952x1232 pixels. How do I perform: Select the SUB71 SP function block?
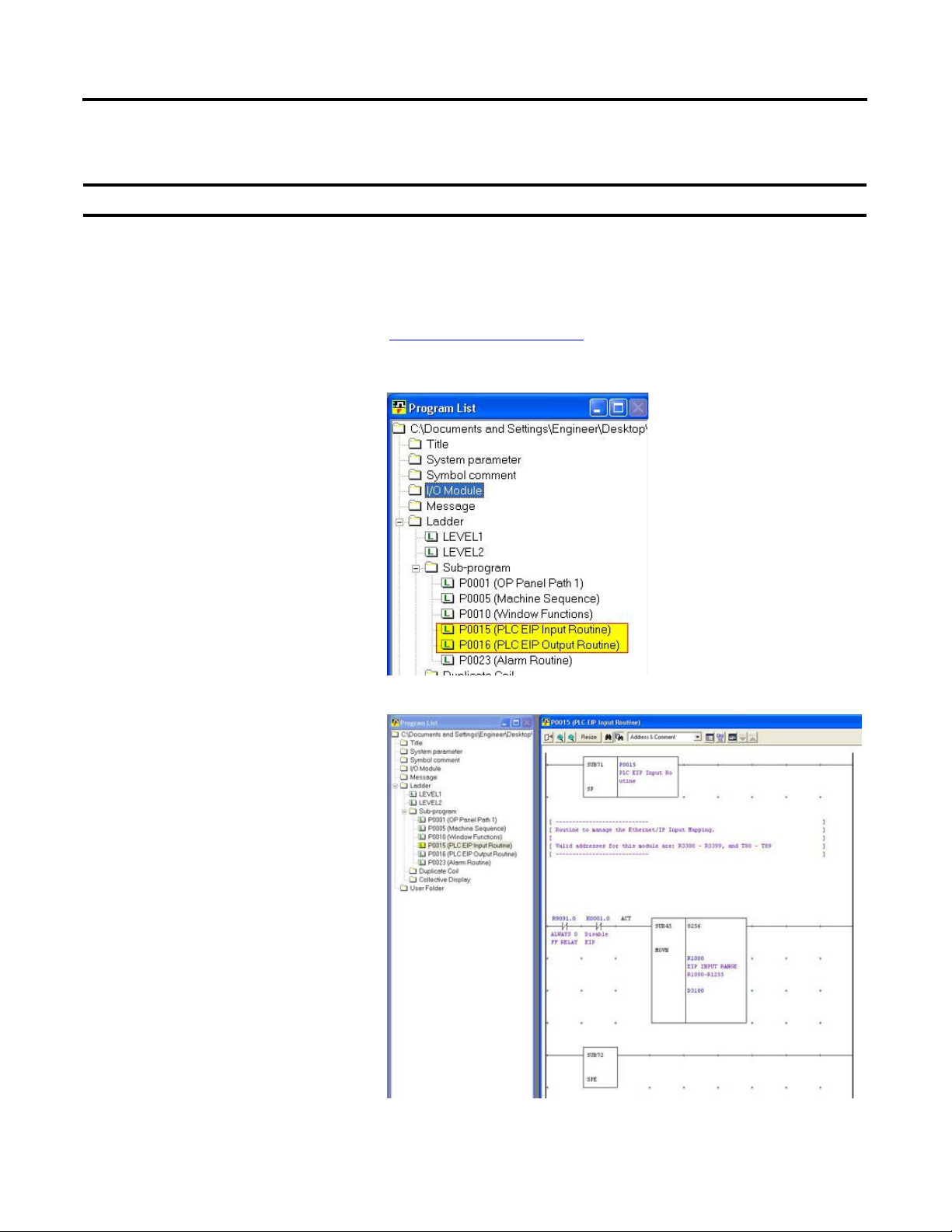tap(630, 777)
